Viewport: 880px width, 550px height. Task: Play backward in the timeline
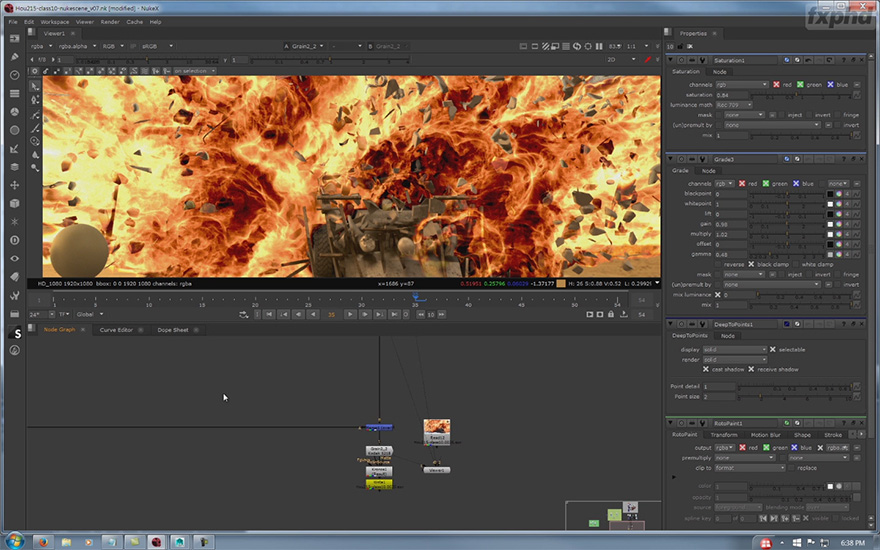[314, 314]
